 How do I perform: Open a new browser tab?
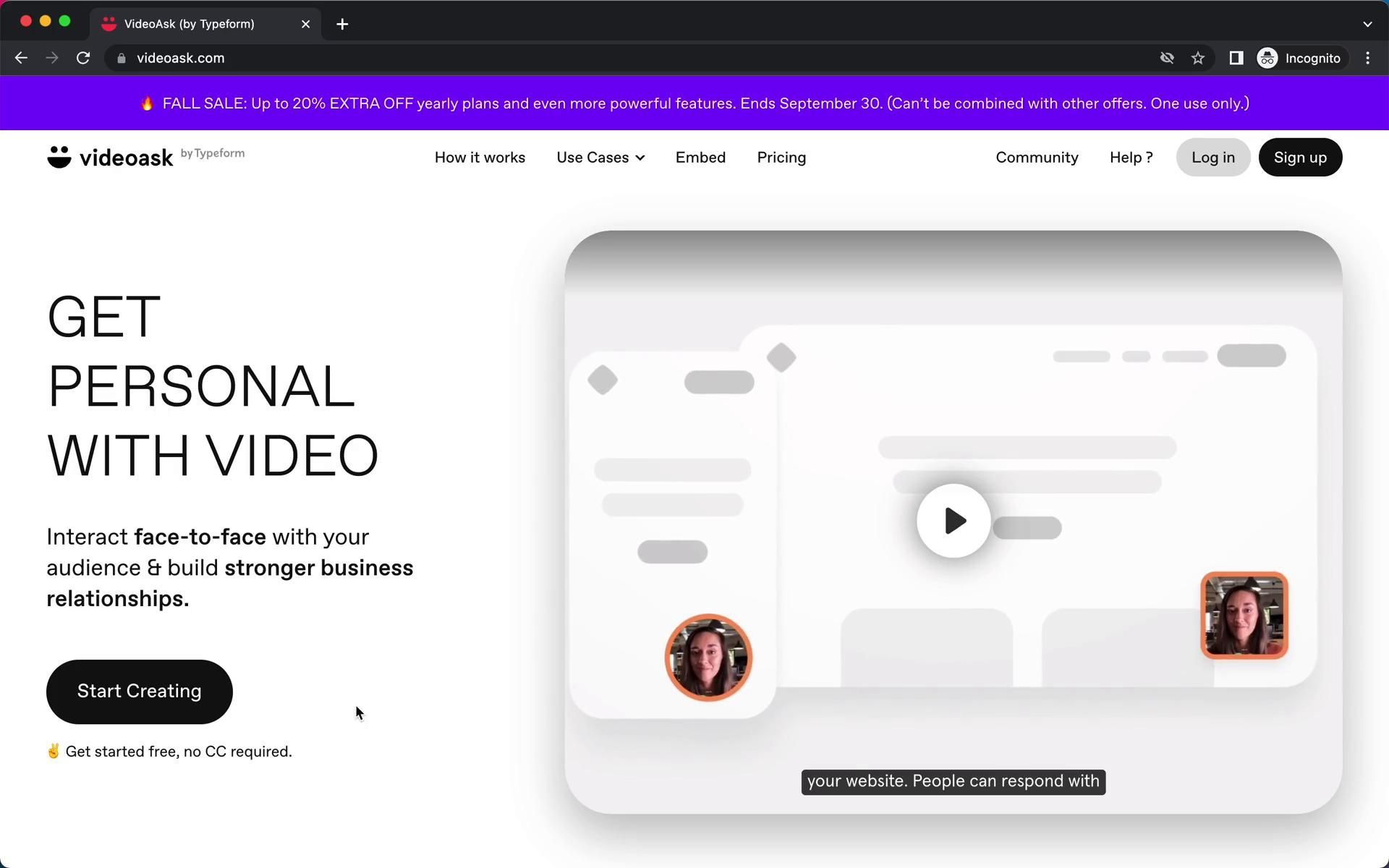(342, 24)
